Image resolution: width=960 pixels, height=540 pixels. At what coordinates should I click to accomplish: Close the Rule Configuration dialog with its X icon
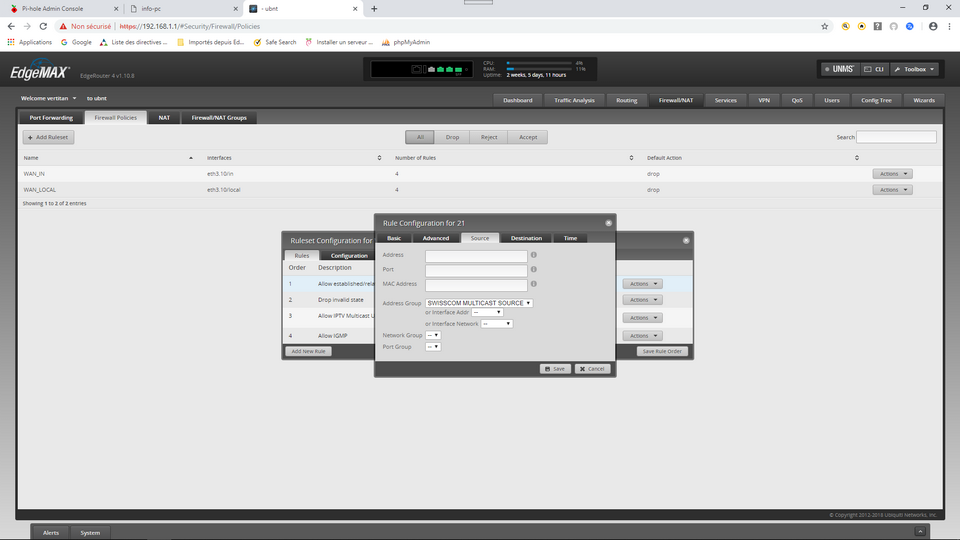click(608, 223)
